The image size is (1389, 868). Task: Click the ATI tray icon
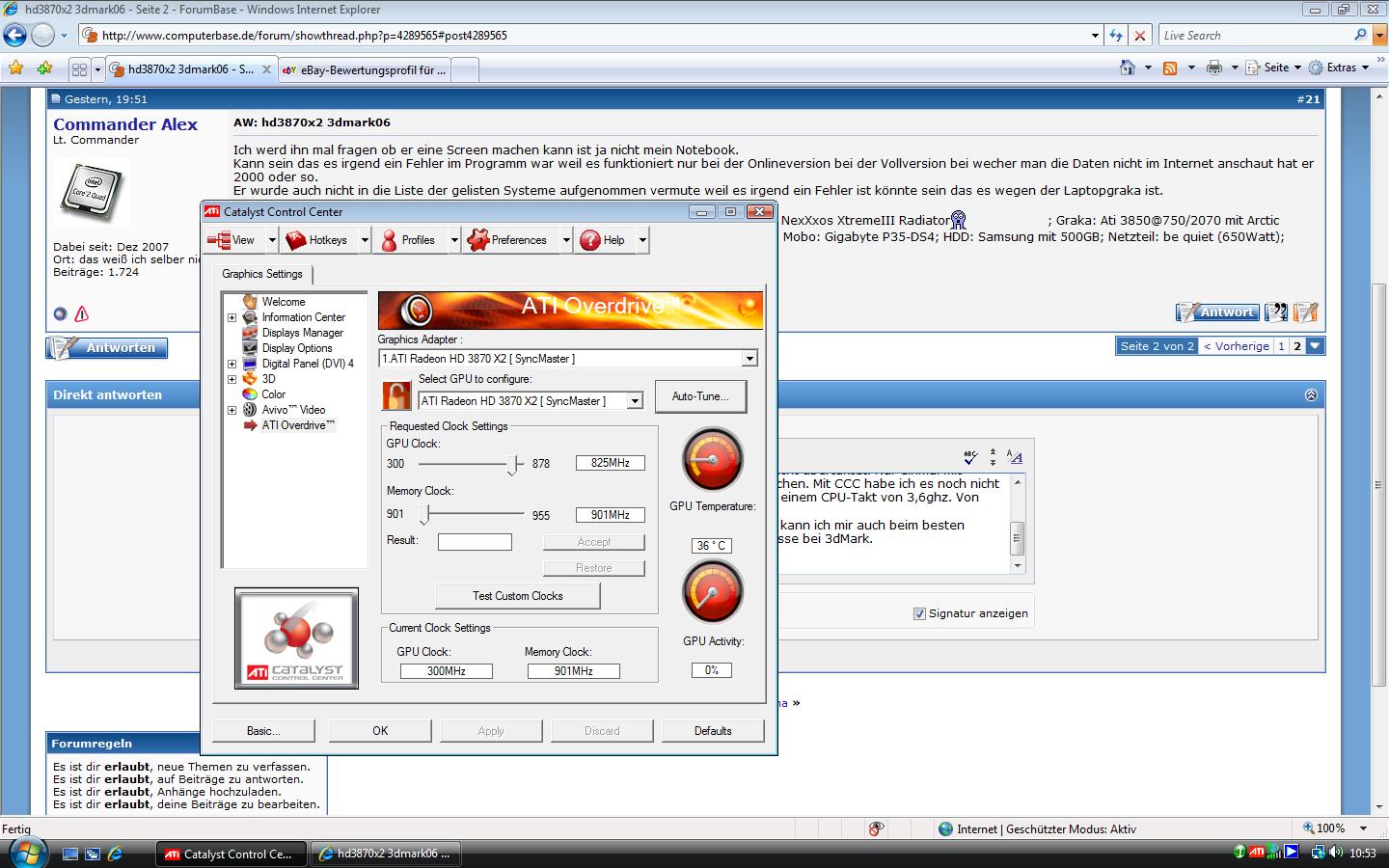(1256, 853)
